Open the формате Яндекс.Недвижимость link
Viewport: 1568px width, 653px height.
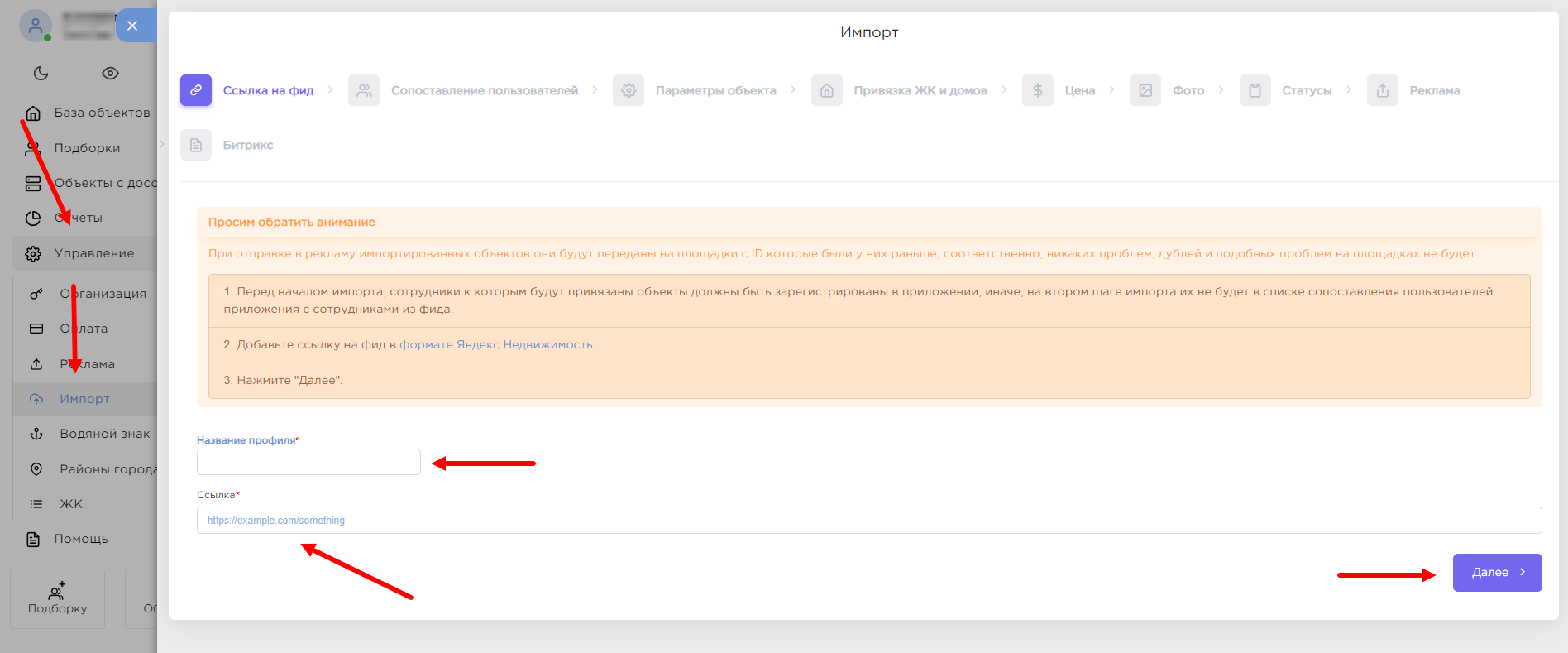click(x=496, y=344)
